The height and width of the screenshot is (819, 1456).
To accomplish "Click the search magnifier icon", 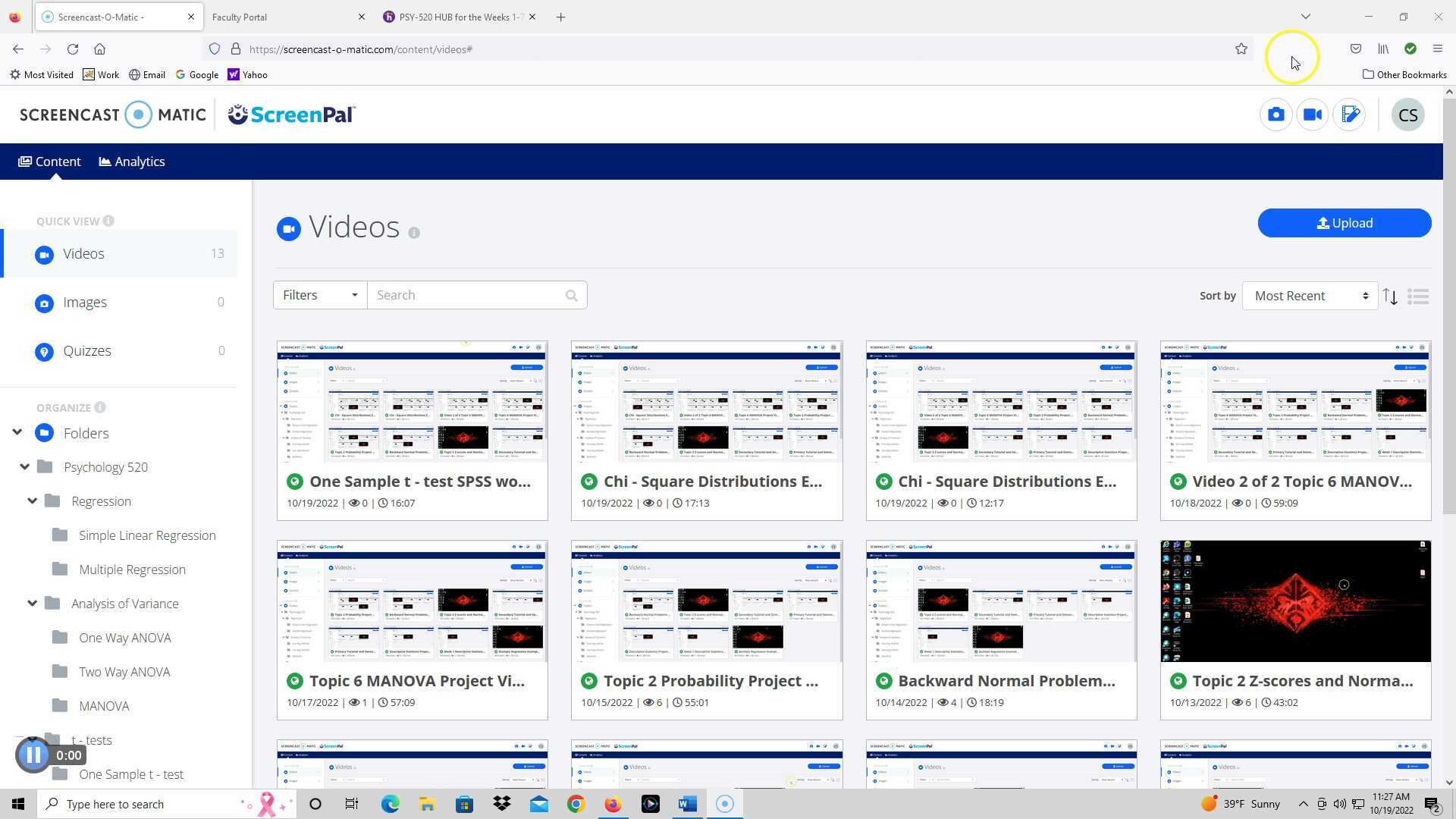I will point(571,296).
